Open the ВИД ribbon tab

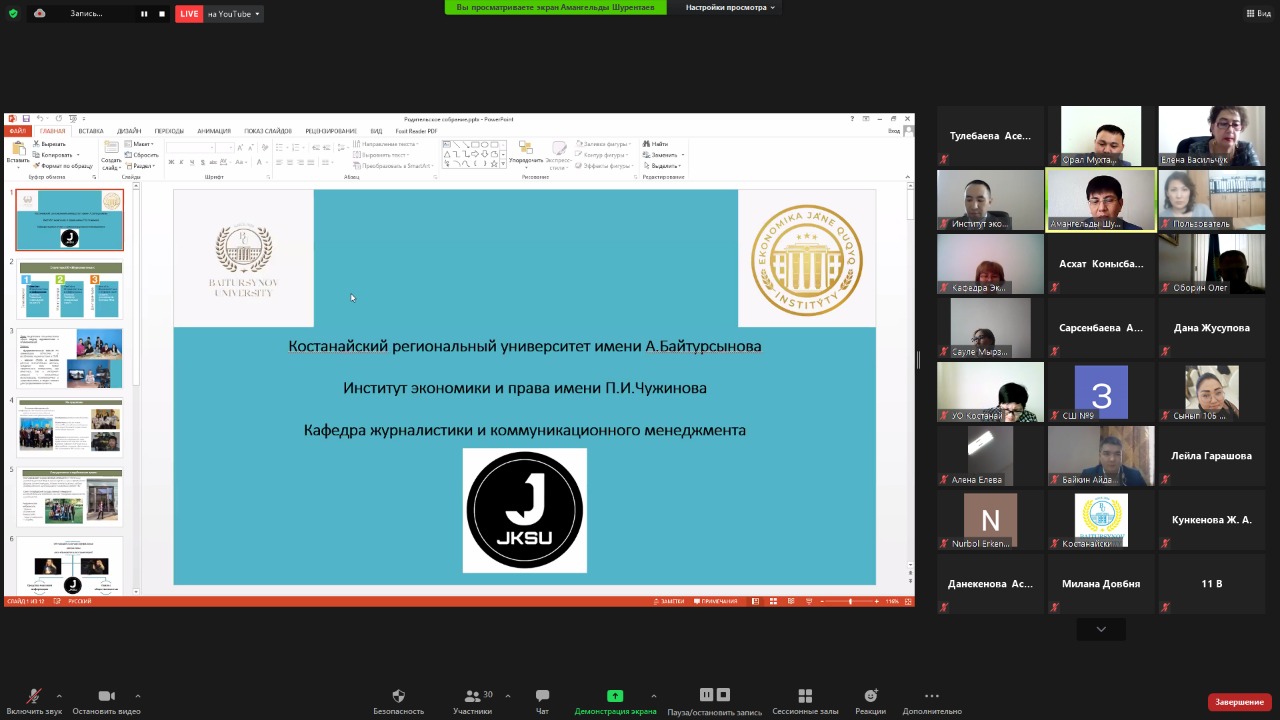(x=376, y=131)
